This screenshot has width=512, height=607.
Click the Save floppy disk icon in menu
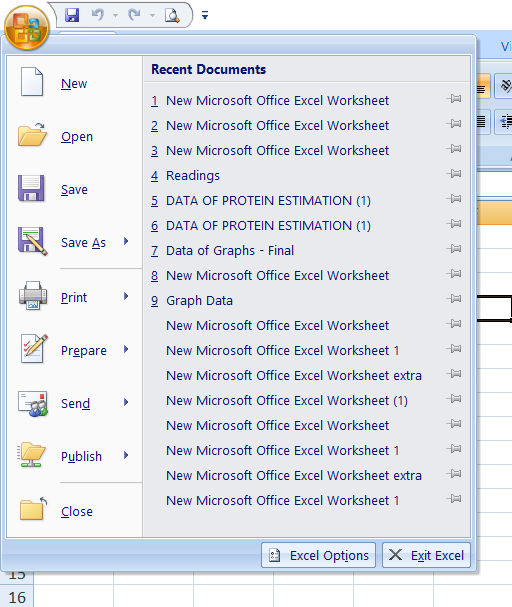coord(31,188)
